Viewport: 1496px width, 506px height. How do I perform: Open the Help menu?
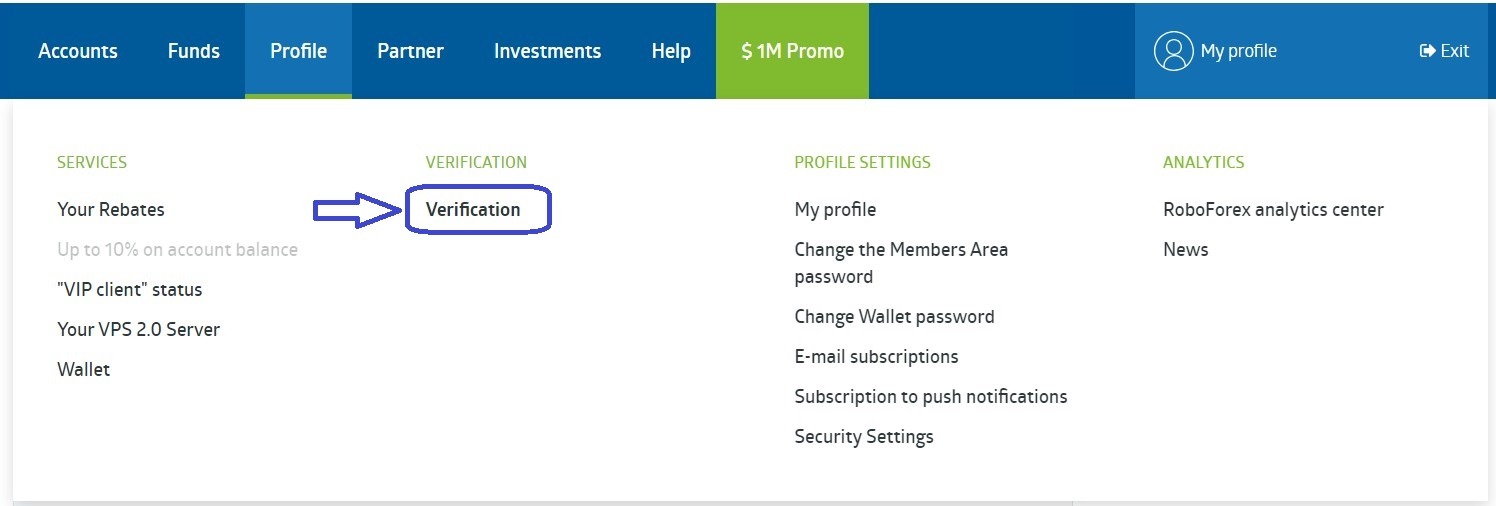pos(671,51)
